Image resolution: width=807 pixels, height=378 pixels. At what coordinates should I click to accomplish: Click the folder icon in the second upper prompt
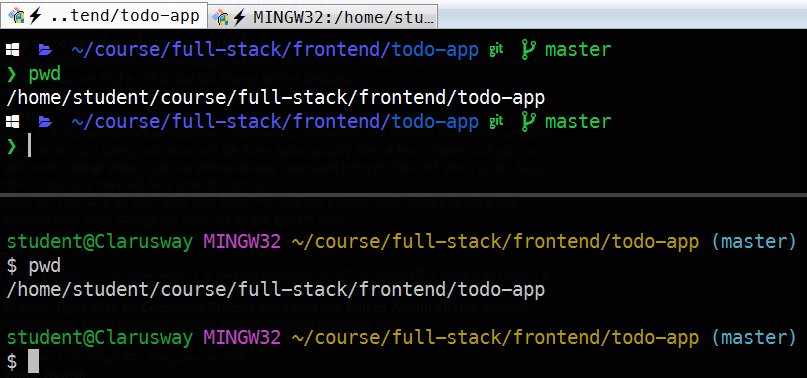pyautogui.click(x=45, y=122)
